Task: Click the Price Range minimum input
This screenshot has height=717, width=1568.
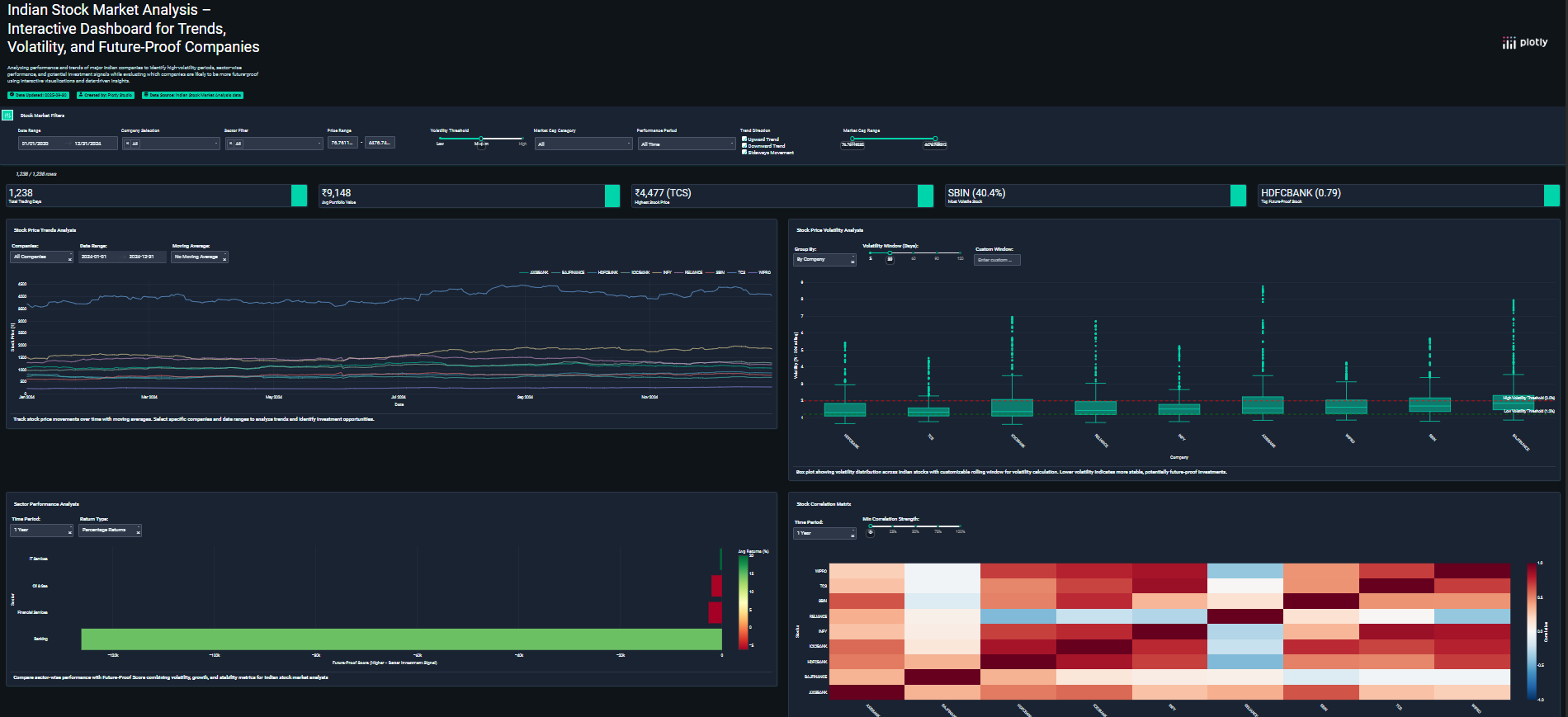Action: tap(342, 143)
